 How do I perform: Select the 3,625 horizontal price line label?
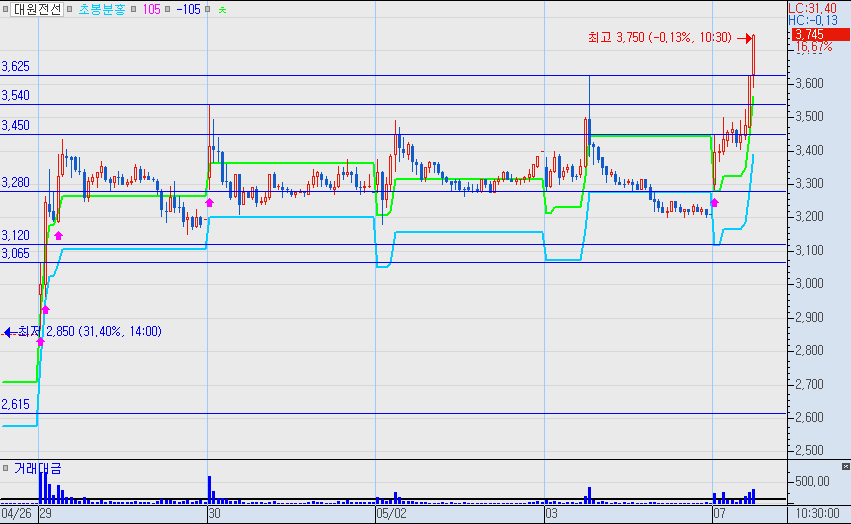[x=16, y=67]
